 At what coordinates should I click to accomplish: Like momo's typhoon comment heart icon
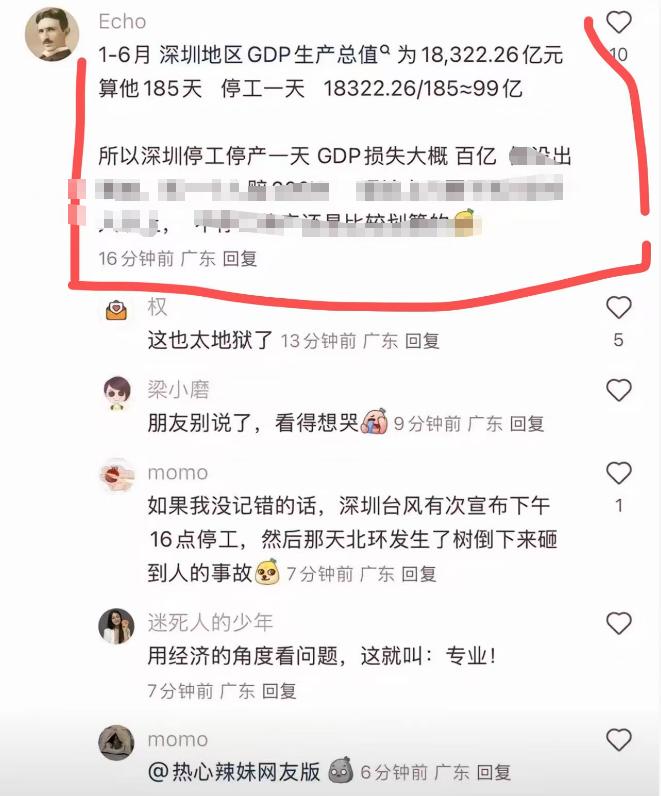618,473
